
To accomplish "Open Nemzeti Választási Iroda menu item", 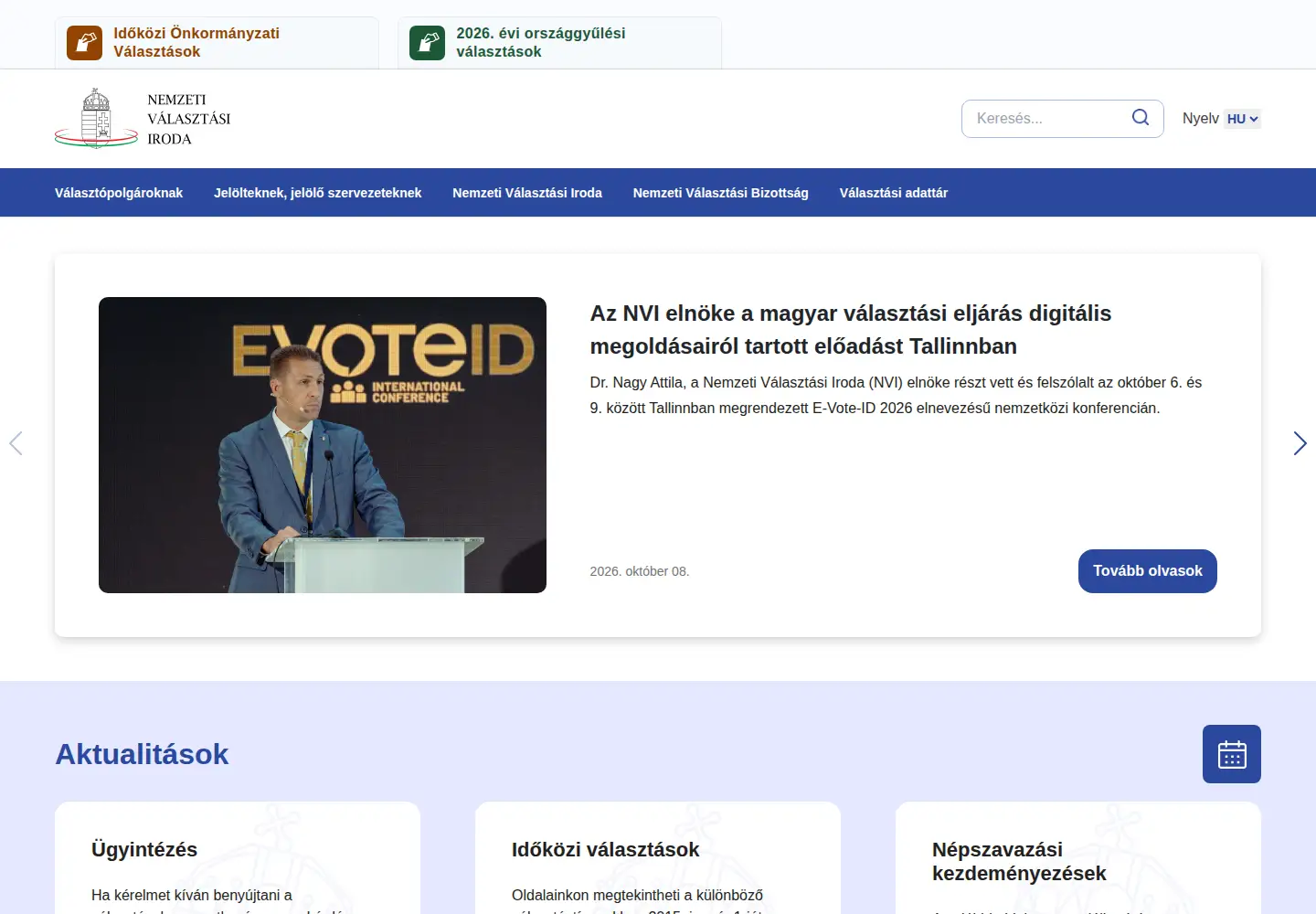I will click(x=527, y=193).
